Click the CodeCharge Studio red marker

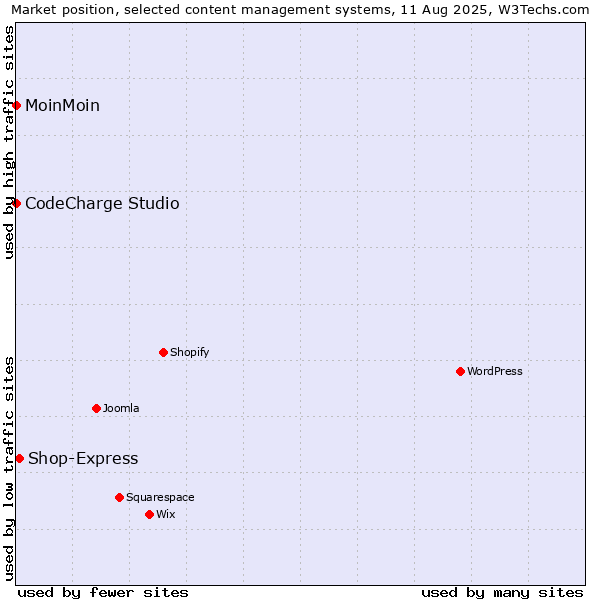click(16, 203)
